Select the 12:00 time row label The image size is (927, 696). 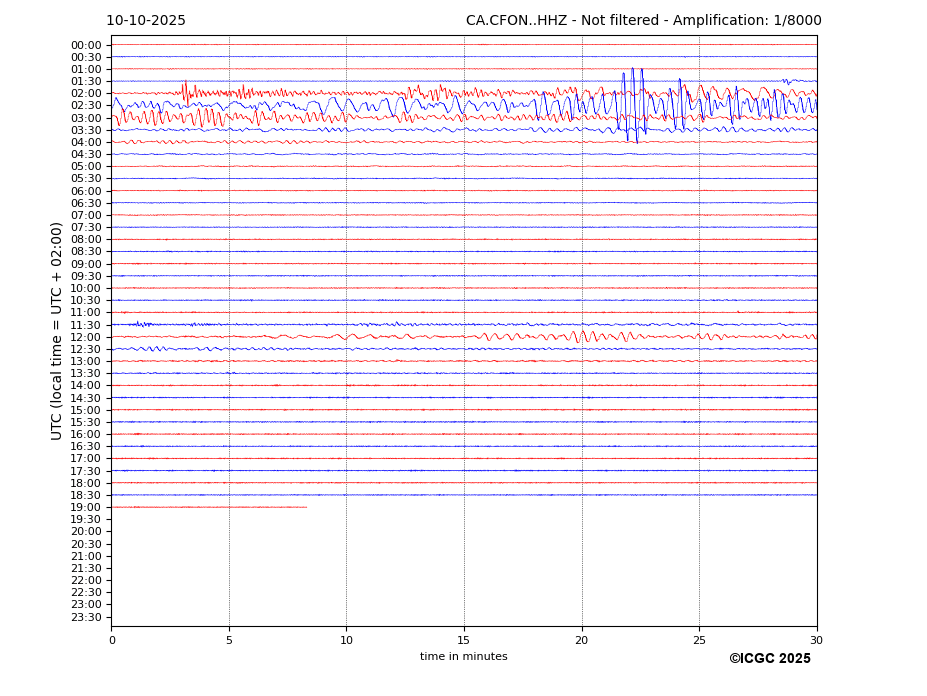pos(86,337)
